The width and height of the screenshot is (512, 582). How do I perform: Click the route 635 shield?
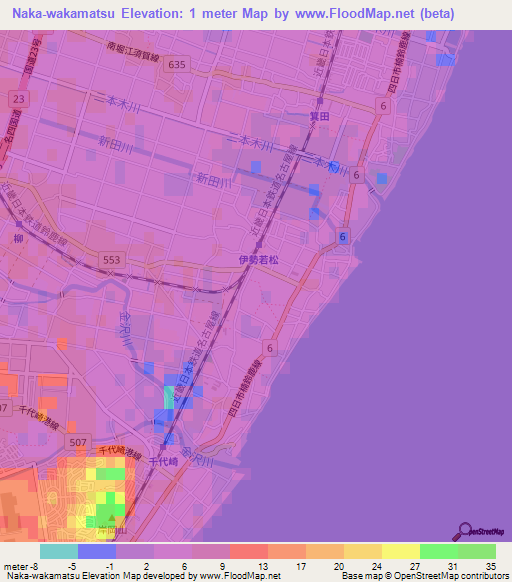pyautogui.click(x=177, y=65)
